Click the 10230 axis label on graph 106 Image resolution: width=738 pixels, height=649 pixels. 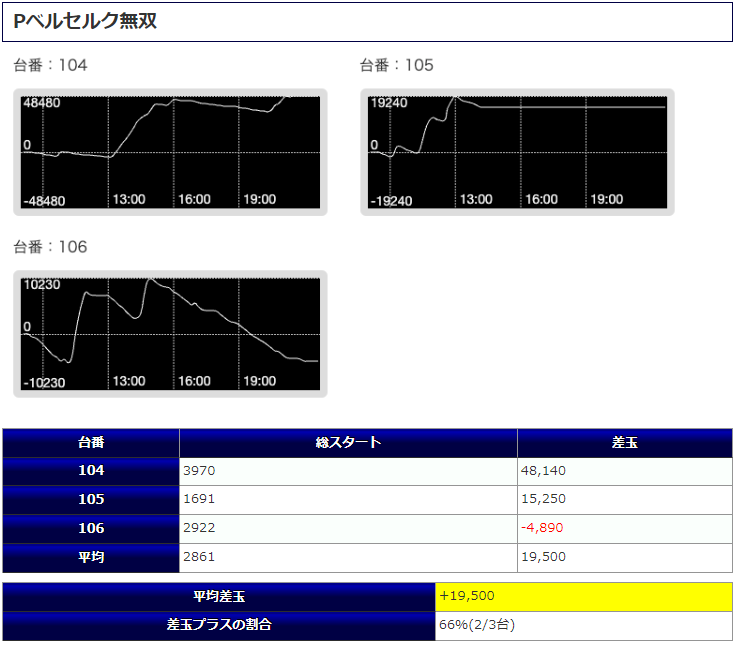42,285
